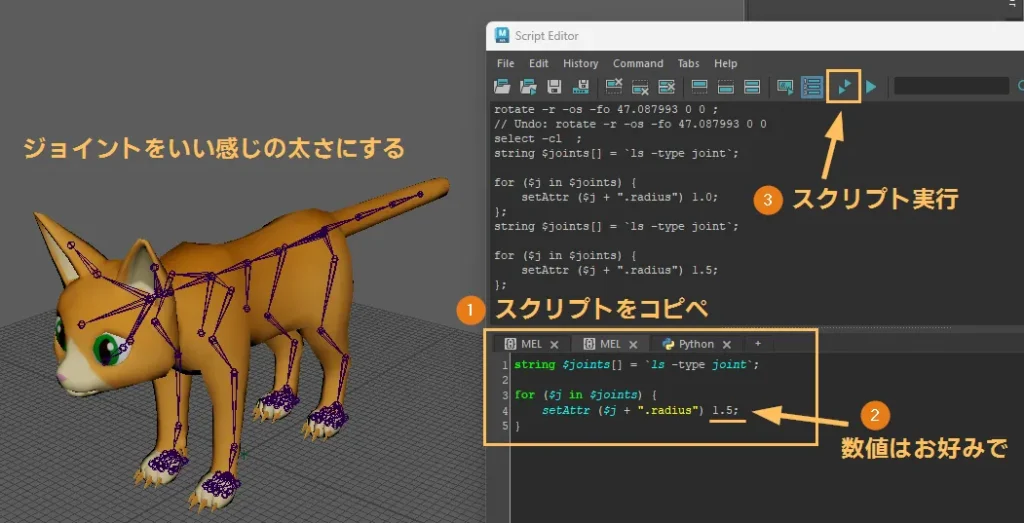Click the Execute All double-arrow icon
The image size is (1024, 523).
click(x=844, y=86)
